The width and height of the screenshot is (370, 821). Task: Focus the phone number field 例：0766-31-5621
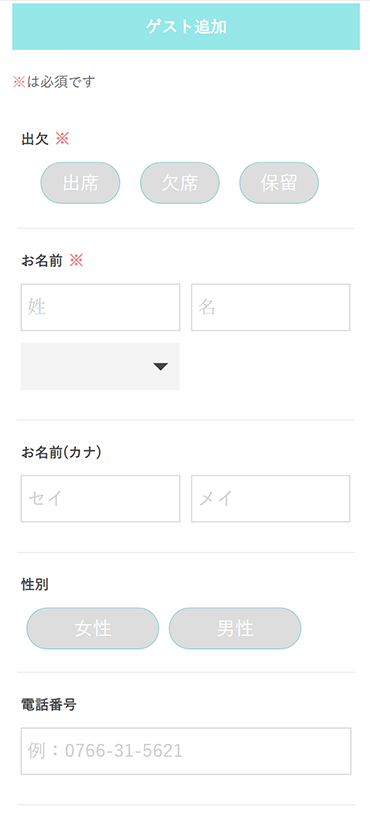tap(186, 751)
